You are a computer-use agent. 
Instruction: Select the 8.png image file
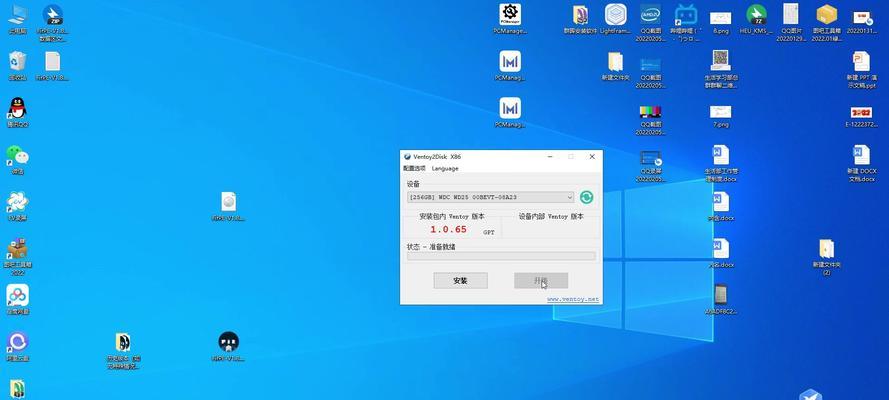point(721,20)
